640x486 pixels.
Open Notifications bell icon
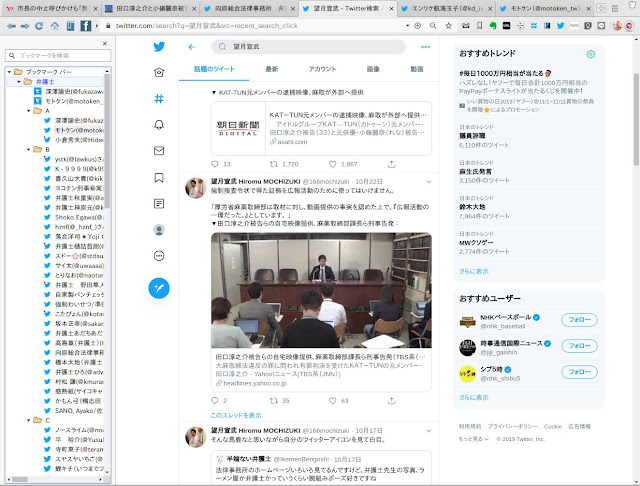pyautogui.click(x=159, y=124)
